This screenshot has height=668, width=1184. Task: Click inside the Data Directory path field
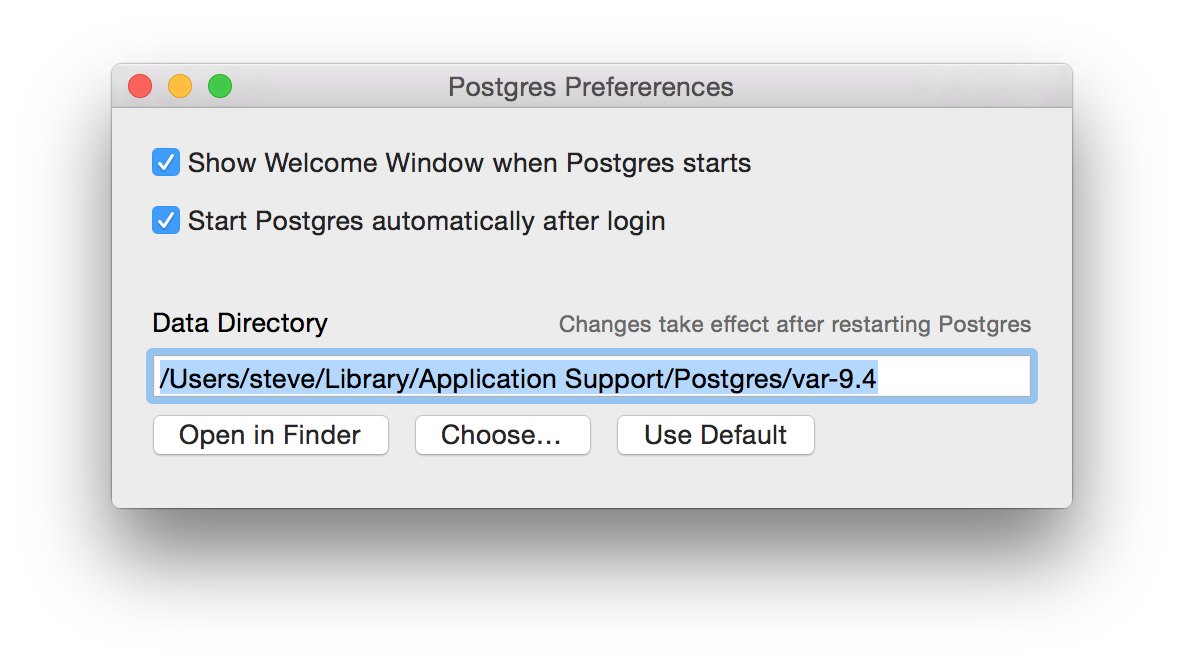coord(592,377)
